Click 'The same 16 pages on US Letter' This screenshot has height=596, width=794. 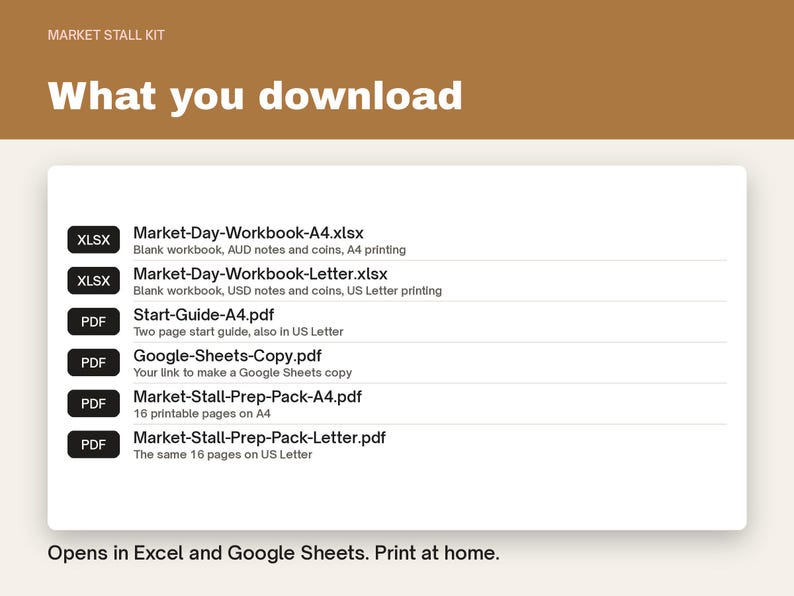click(x=223, y=455)
